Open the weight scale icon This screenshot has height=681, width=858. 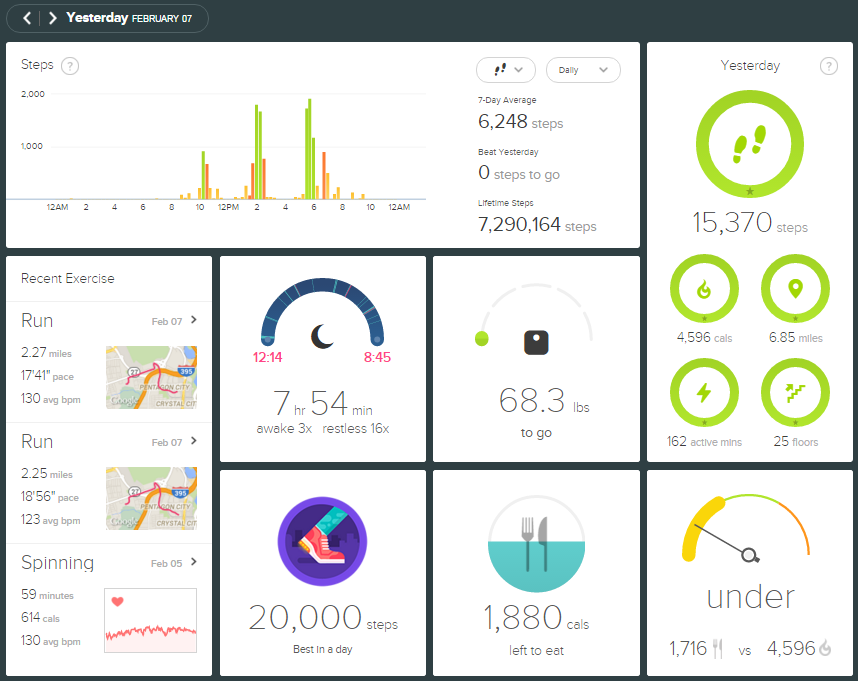(x=537, y=342)
